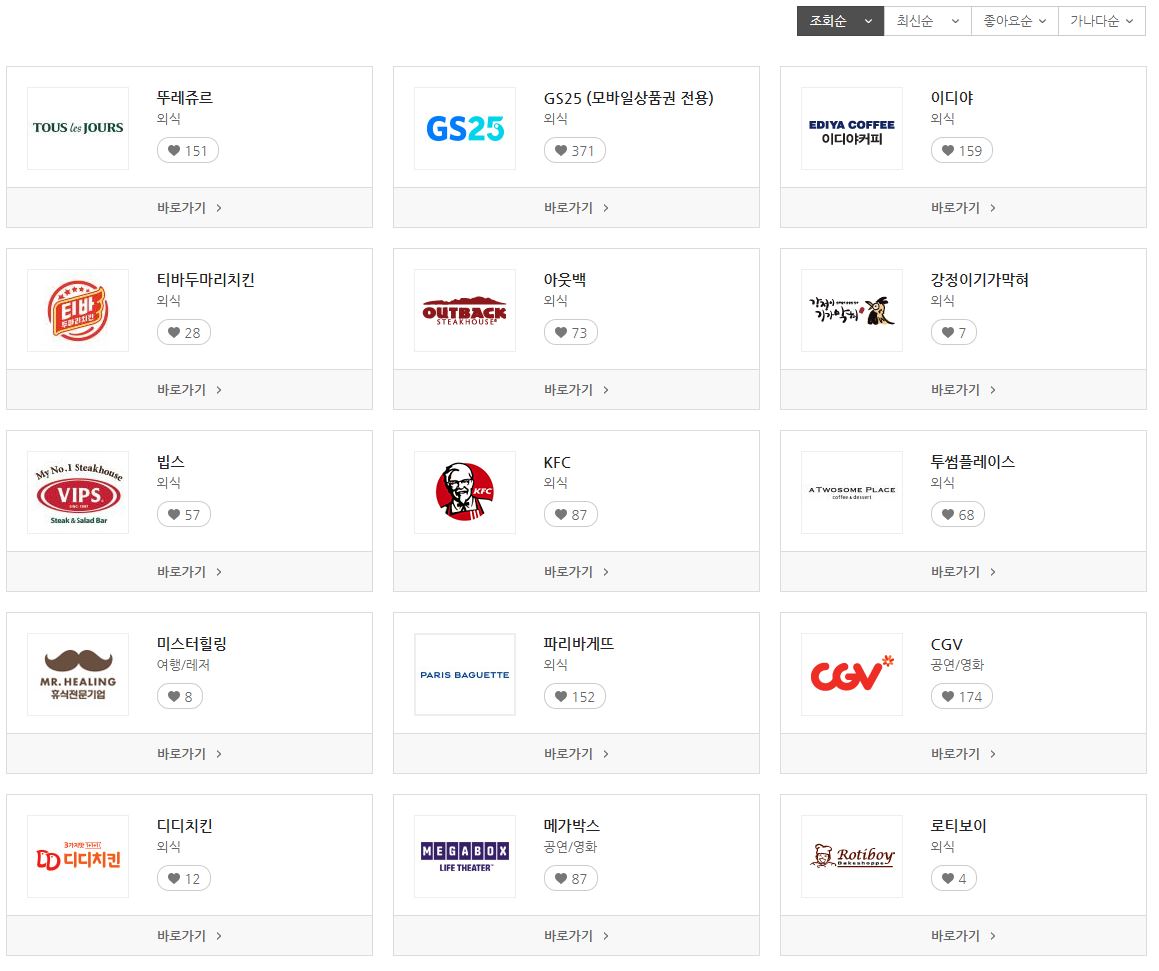
Task: Click the Outback Steakhouse logo
Action: click(465, 310)
